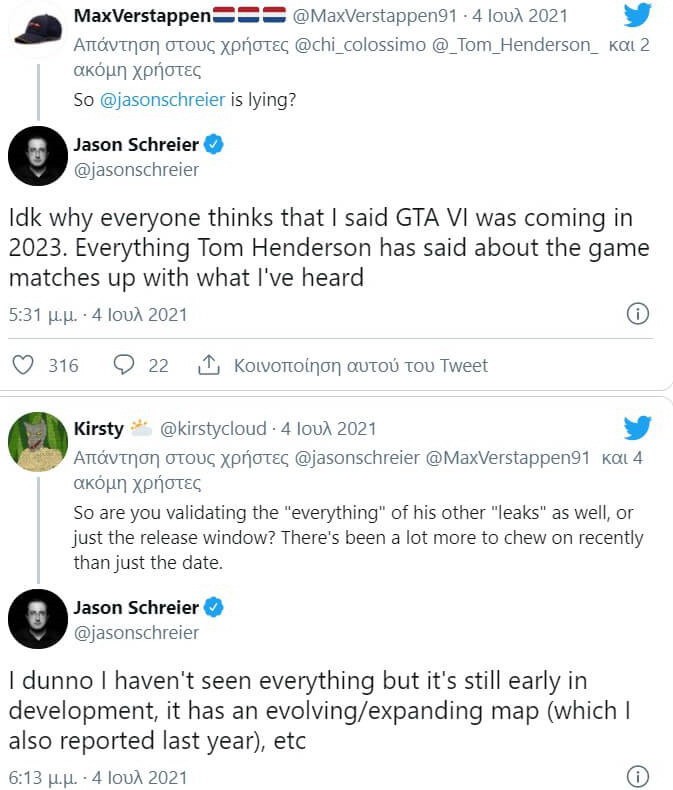
Task: Like the GTA VI 2023 tweet
Action: 21,365
